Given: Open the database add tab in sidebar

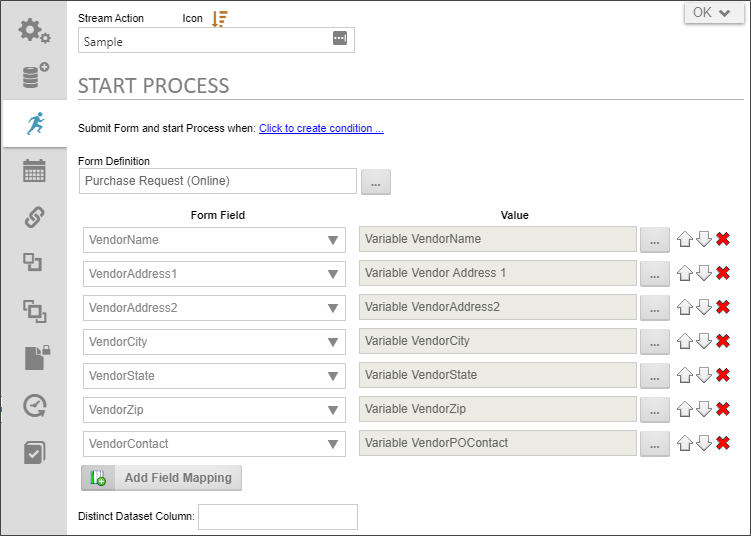Looking at the screenshot, I should click(x=35, y=75).
